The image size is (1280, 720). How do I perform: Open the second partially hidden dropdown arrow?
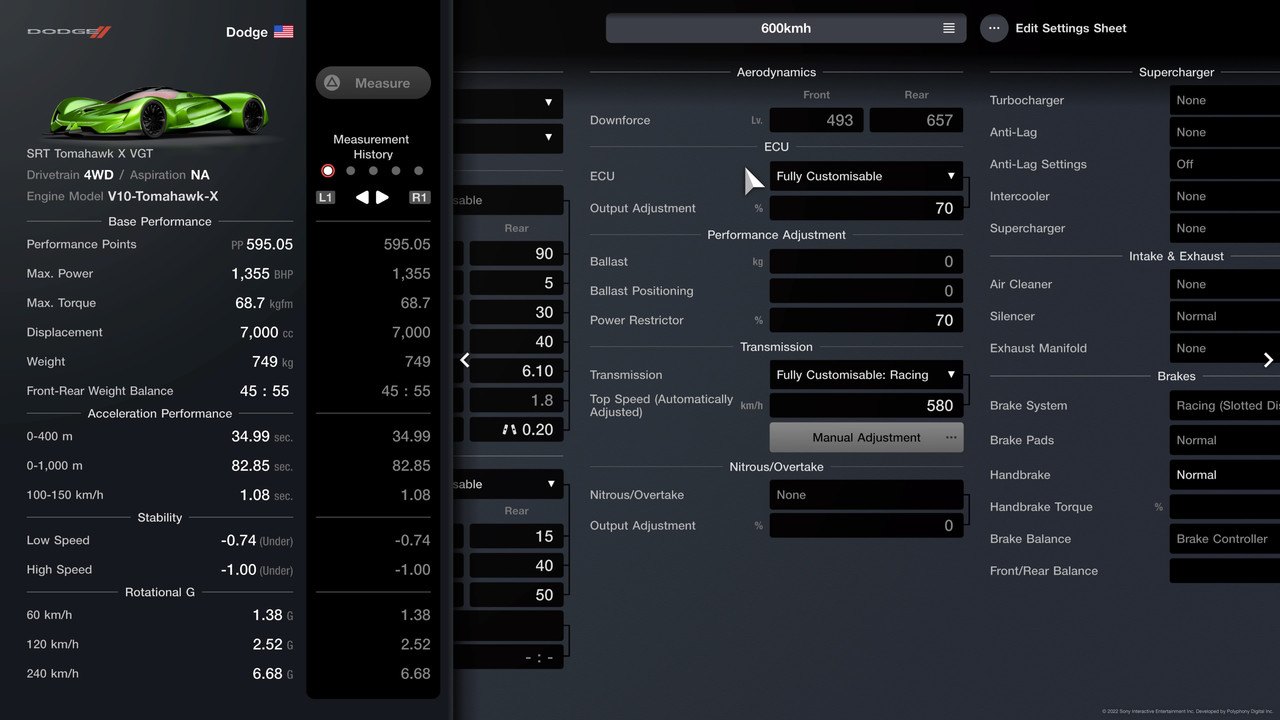tap(548, 137)
